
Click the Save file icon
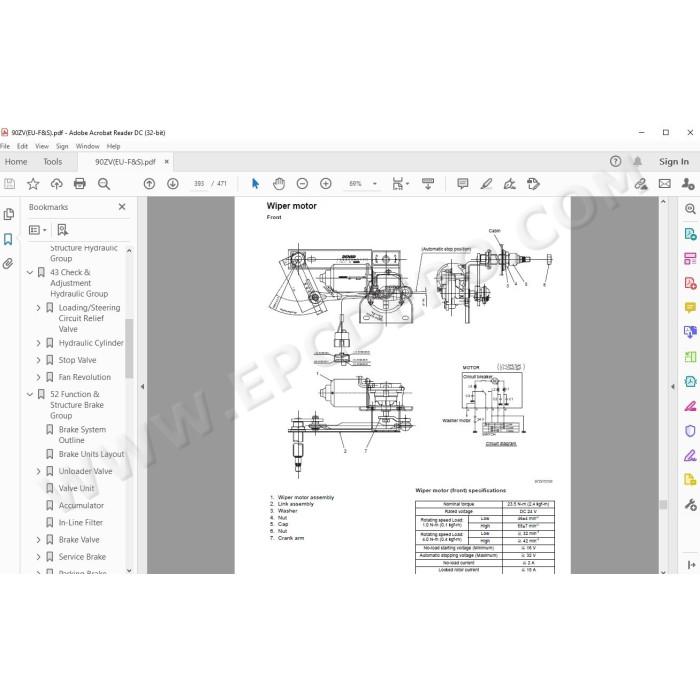click(x=9, y=183)
